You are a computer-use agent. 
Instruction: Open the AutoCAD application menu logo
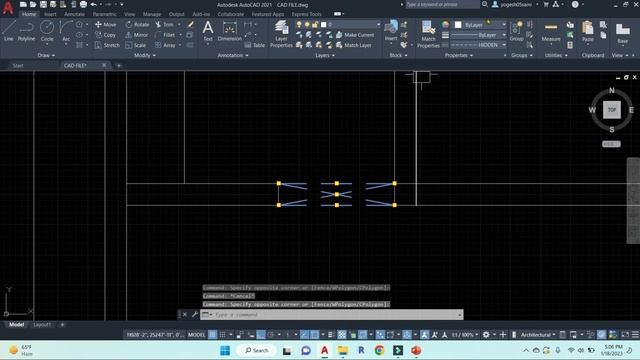click(x=8, y=7)
